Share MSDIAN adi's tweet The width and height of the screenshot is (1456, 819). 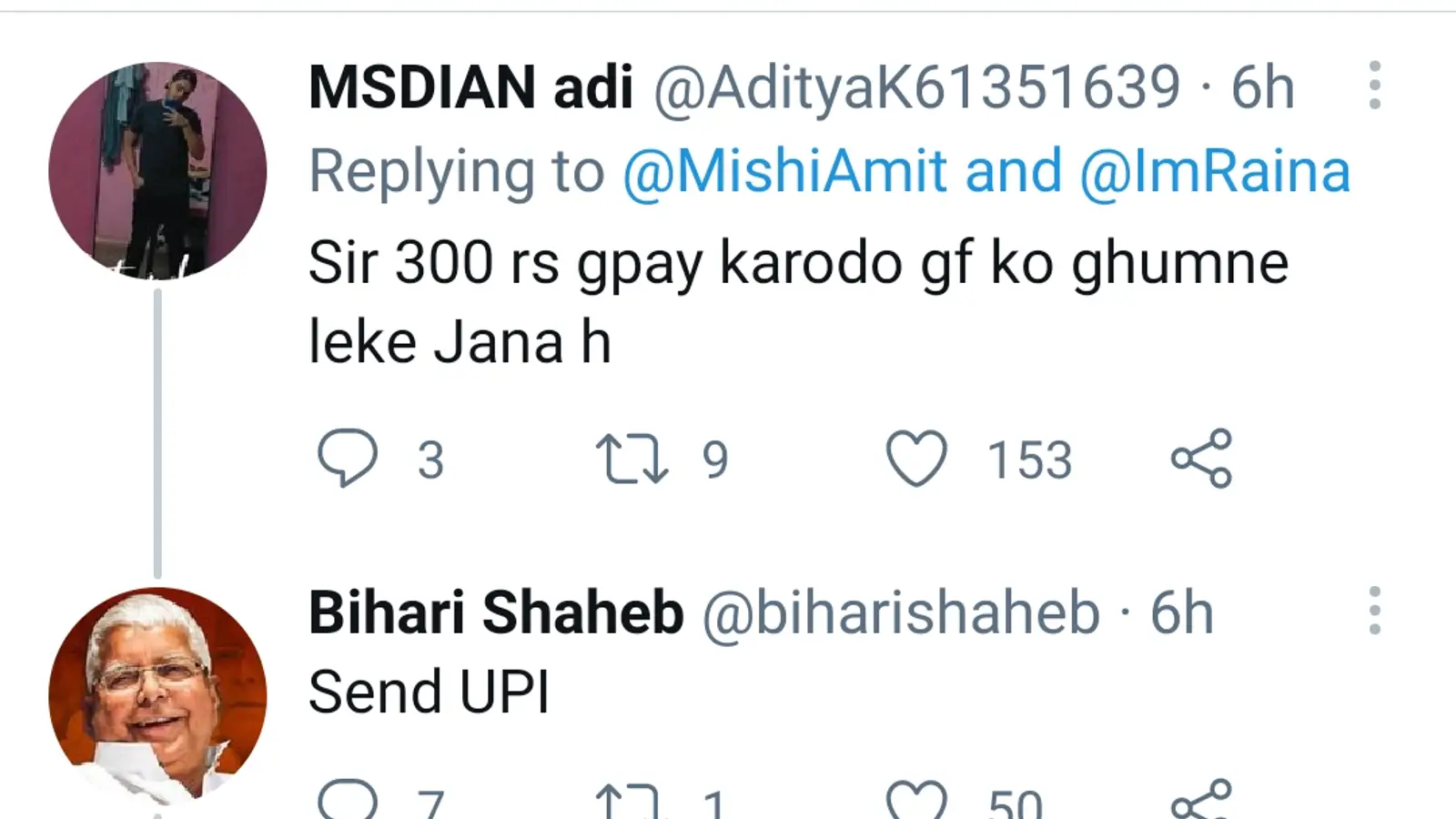click(x=1201, y=458)
